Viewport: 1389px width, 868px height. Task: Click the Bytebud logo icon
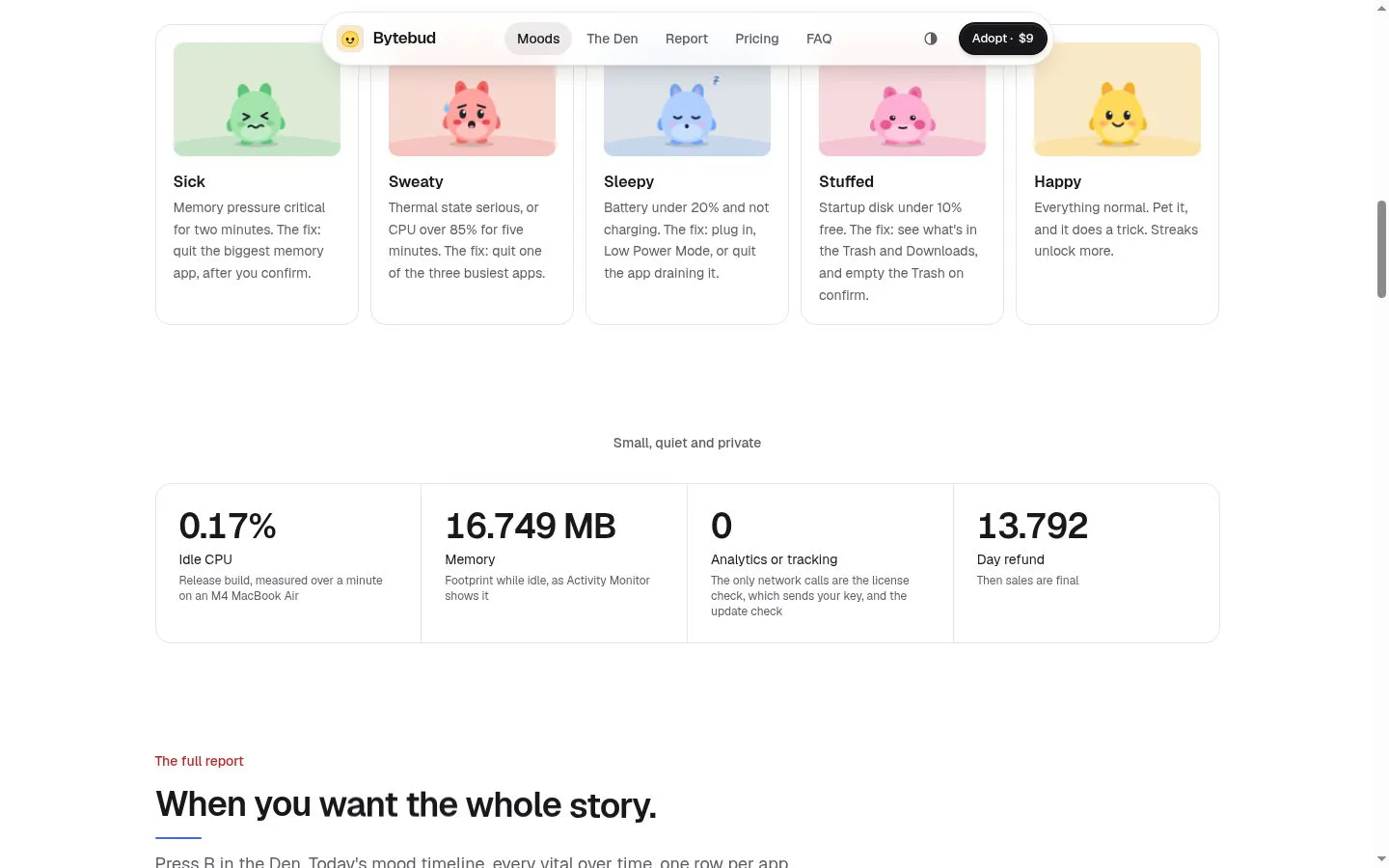350,39
